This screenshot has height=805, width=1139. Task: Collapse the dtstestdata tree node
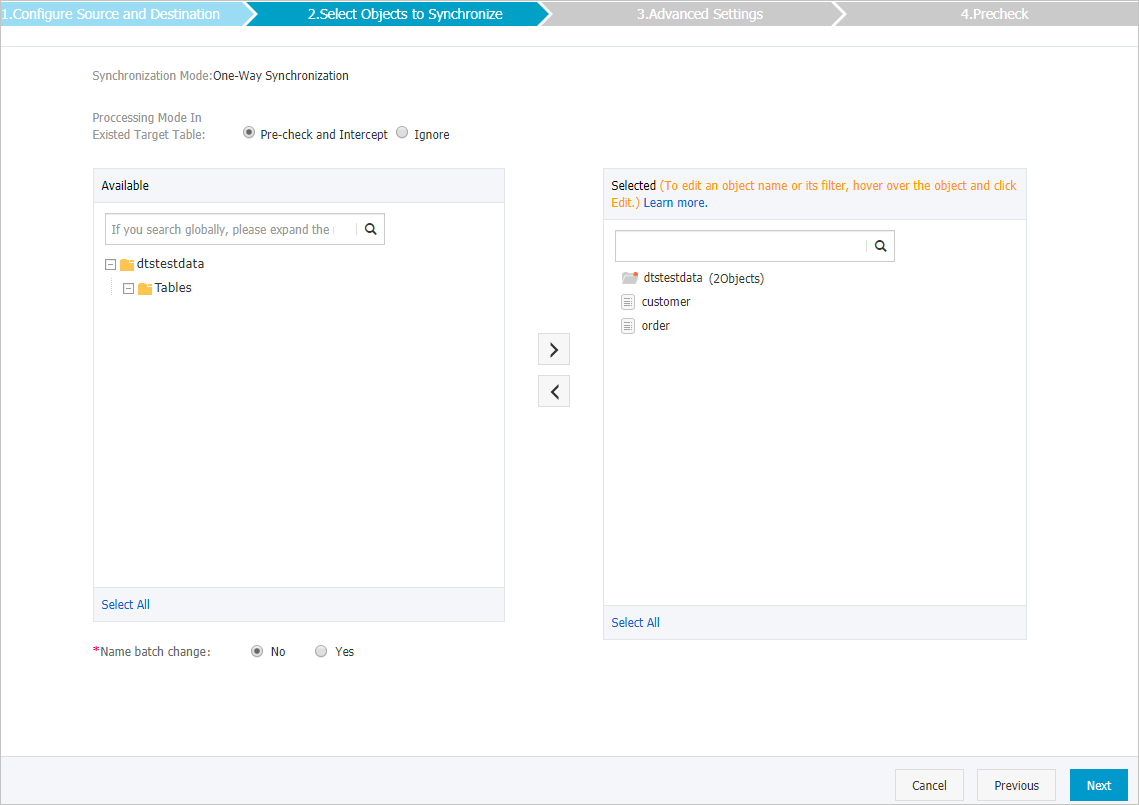110,264
